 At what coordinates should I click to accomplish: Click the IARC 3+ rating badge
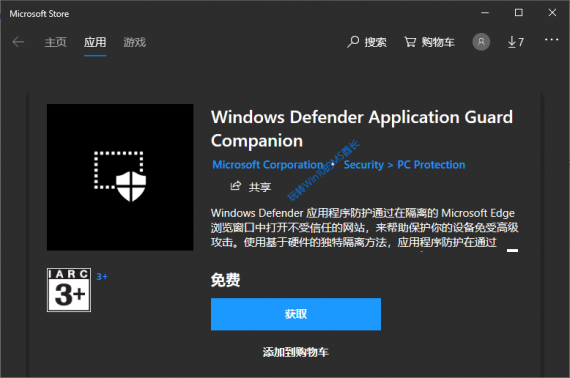[69, 290]
